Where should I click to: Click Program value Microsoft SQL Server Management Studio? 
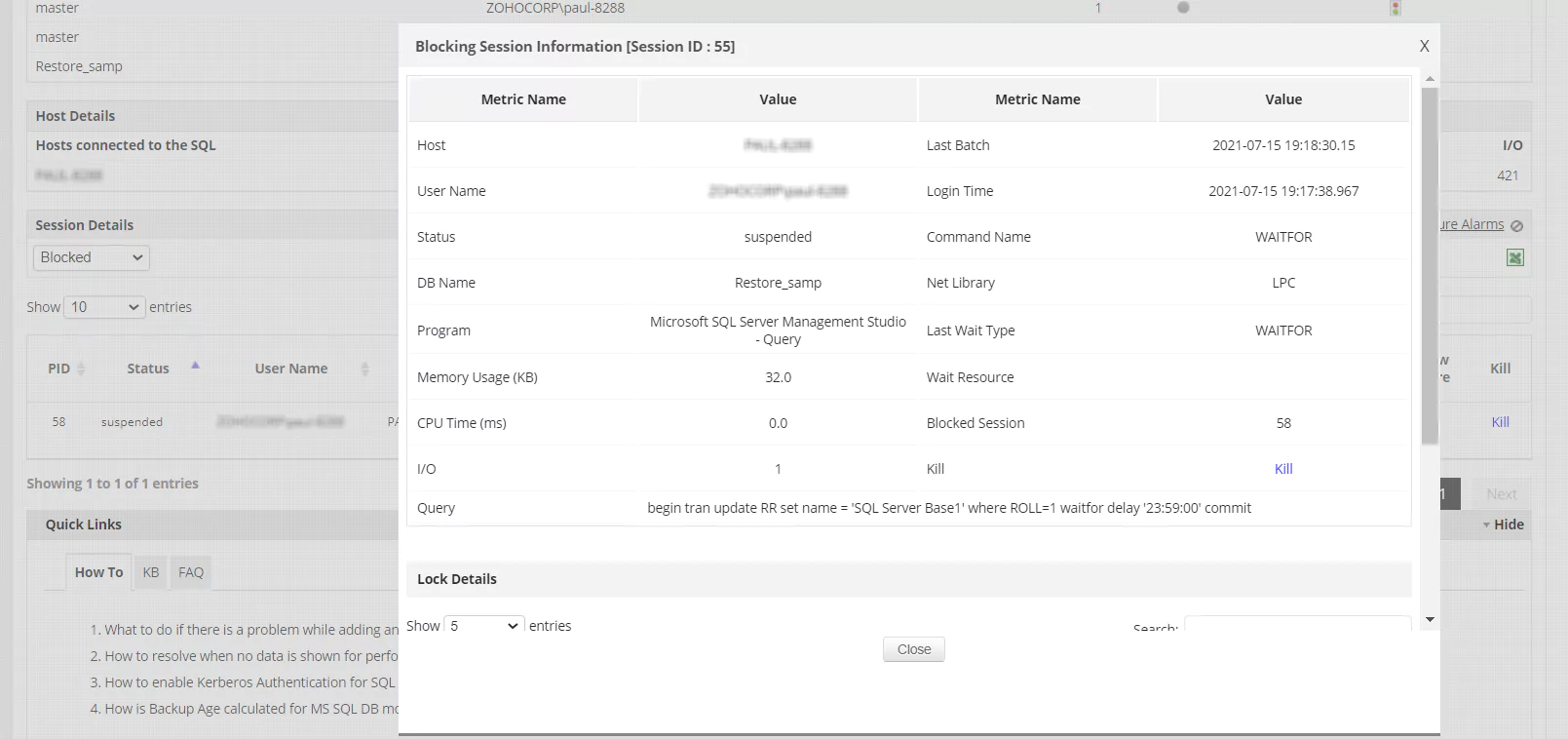(x=778, y=331)
